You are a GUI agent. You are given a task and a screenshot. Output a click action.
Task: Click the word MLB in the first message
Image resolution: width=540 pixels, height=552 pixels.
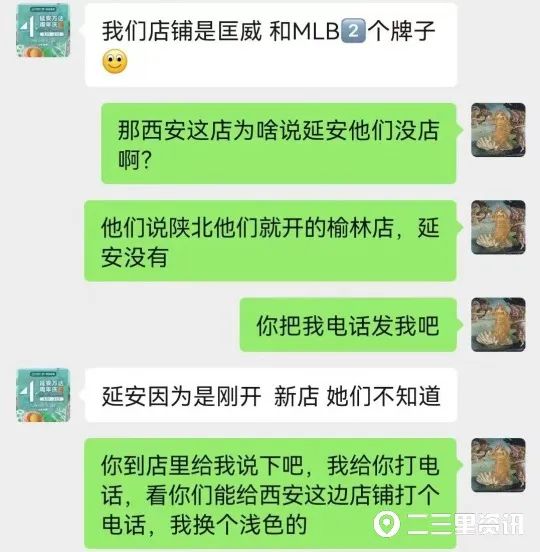pos(316,31)
